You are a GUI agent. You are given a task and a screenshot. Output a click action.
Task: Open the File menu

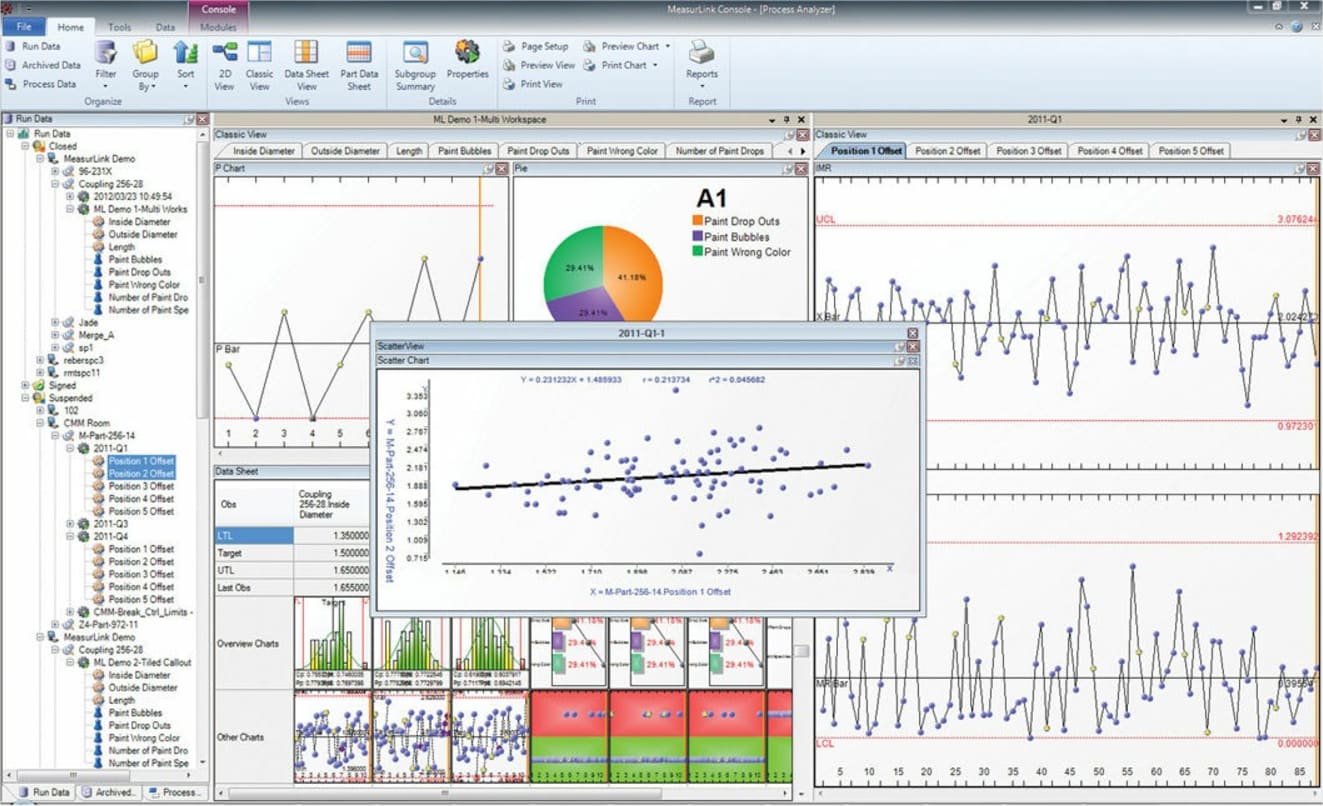click(24, 27)
